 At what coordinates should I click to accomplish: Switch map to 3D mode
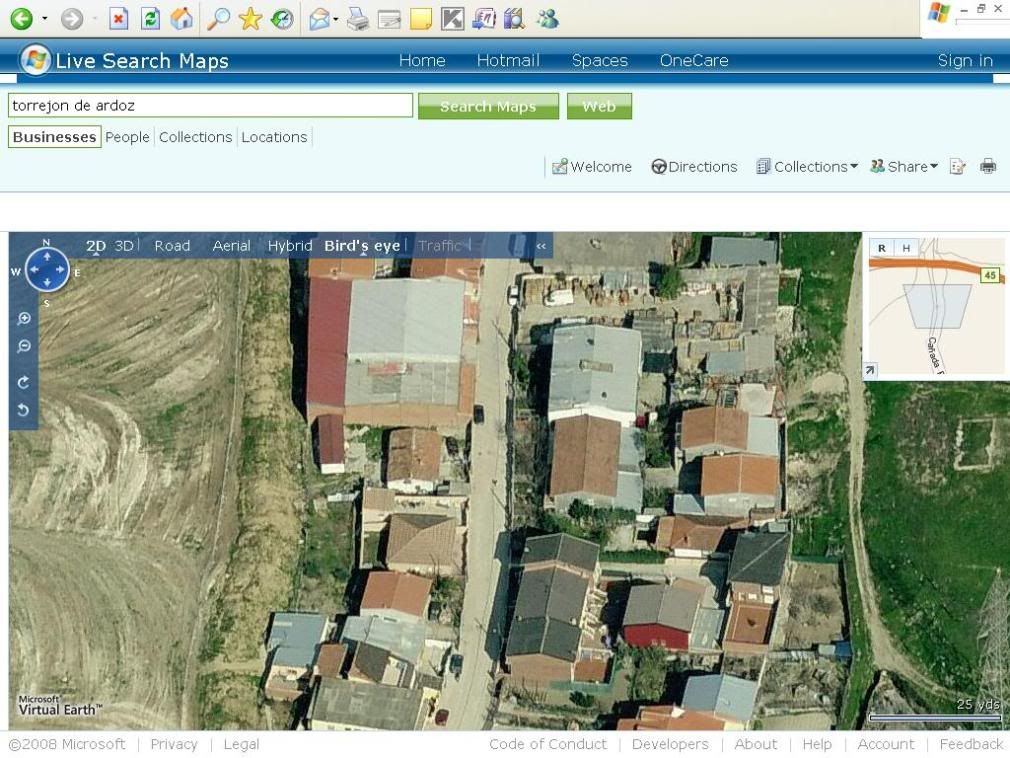tap(124, 246)
